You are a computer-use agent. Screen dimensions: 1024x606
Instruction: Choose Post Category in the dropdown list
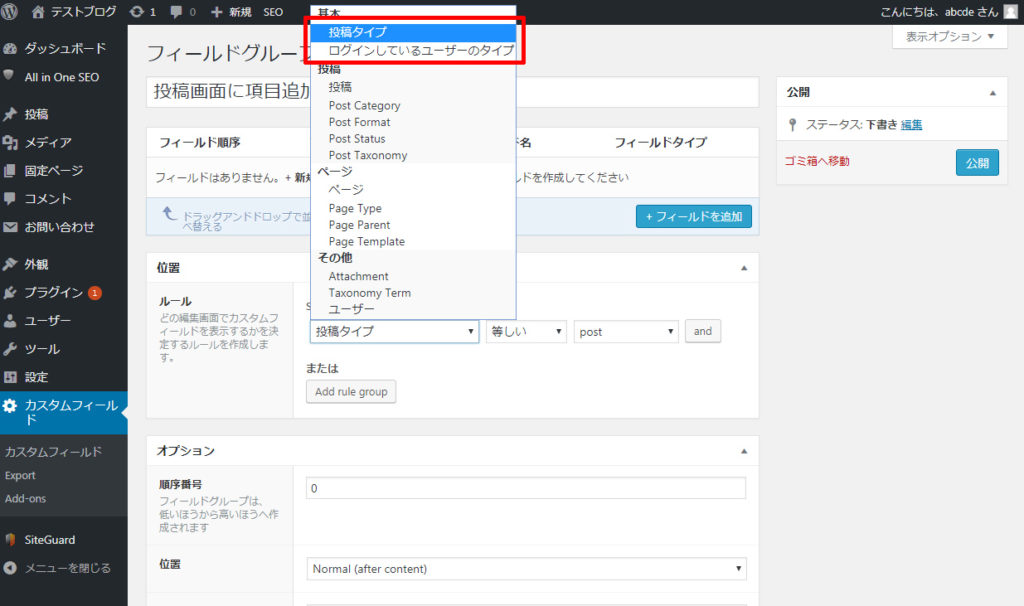click(364, 105)
